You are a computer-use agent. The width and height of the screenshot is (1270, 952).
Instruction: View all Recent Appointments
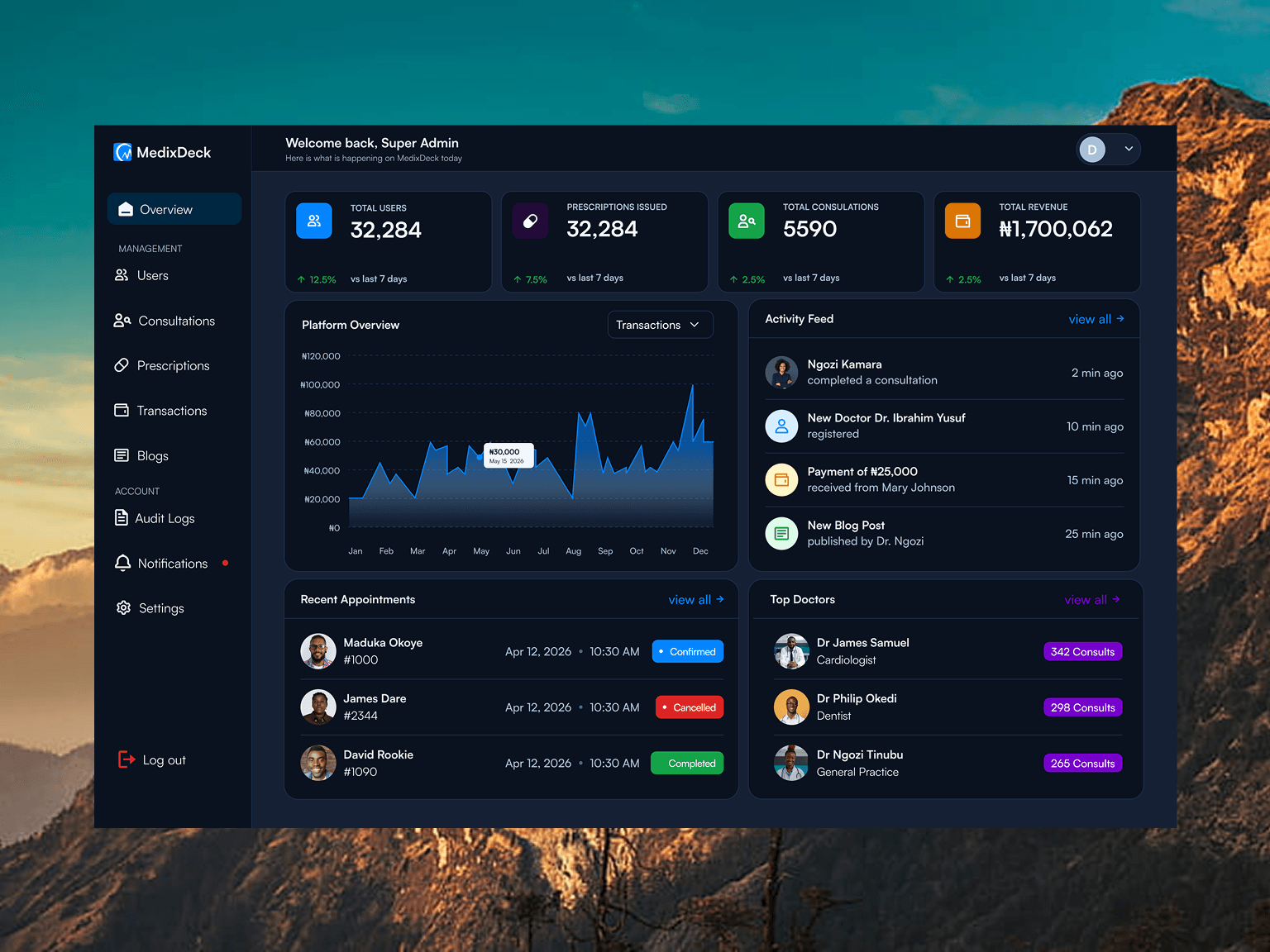click(x=696, y=600)
